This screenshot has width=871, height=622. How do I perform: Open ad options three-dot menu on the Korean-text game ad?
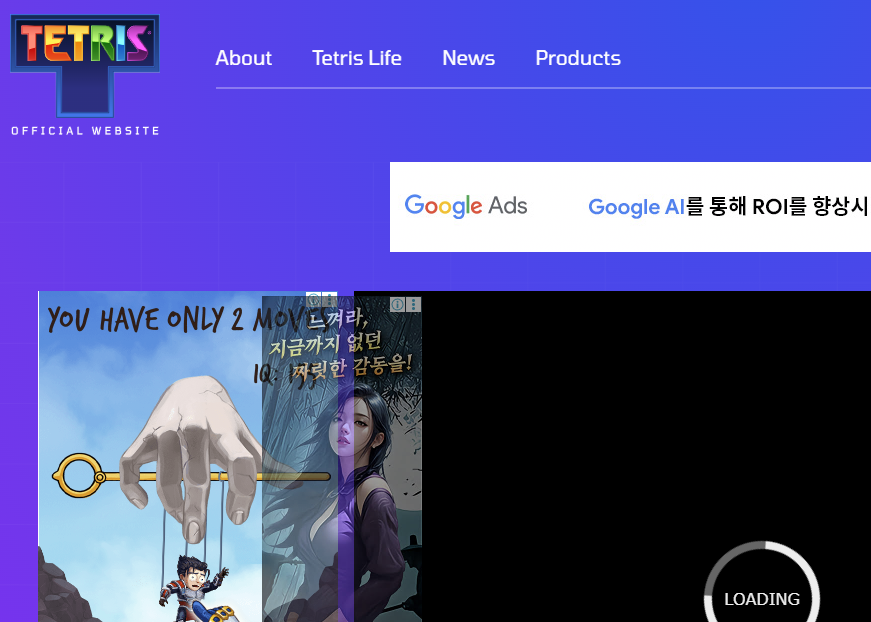coord(414,304)
